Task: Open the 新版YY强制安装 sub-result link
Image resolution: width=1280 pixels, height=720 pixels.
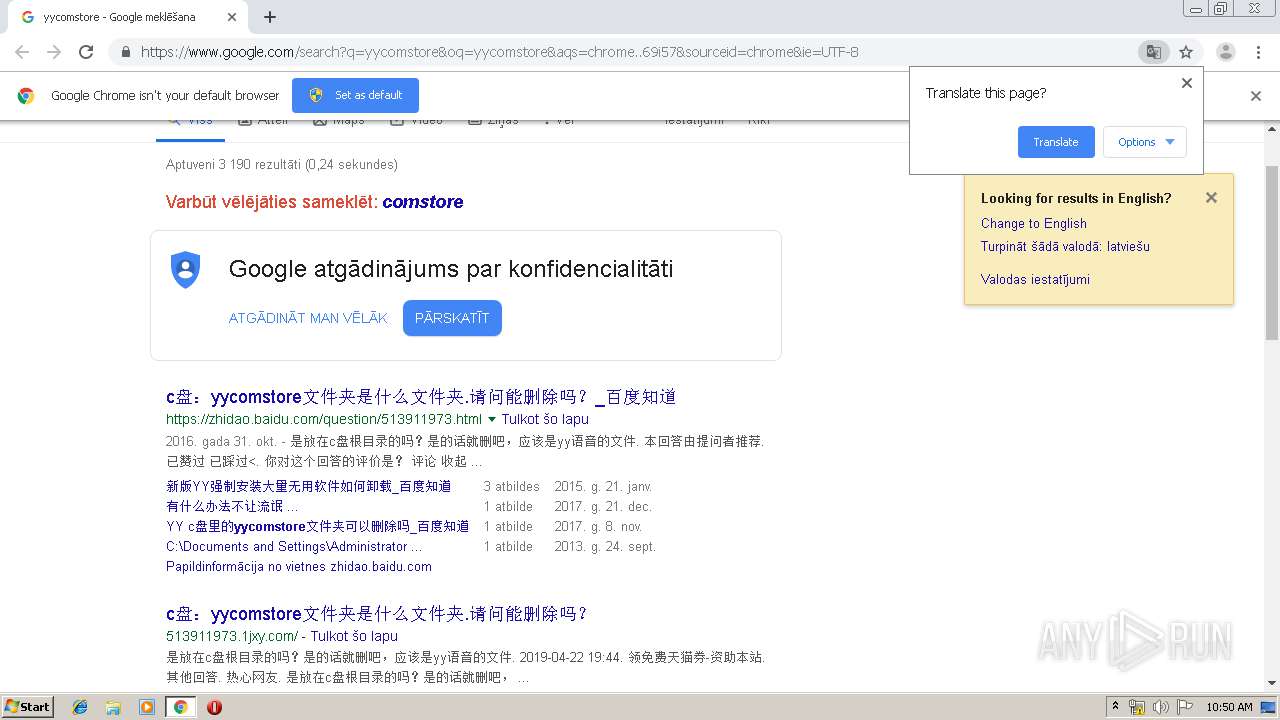Action: 308,486
